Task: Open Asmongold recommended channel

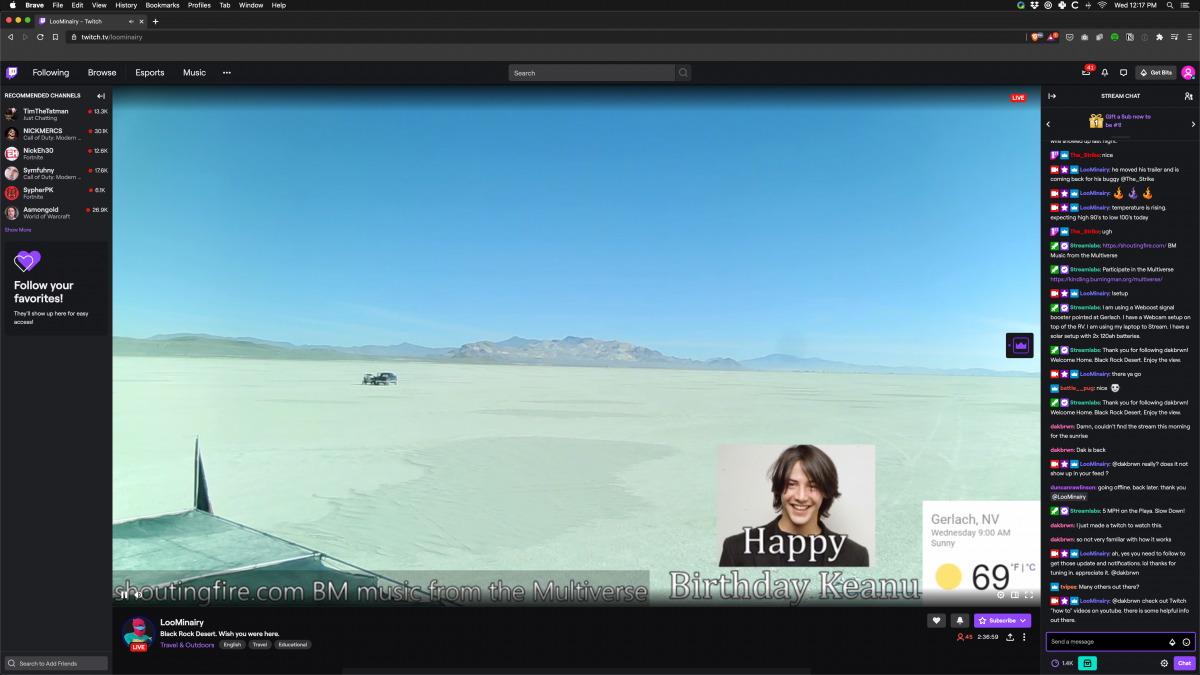Action: tap(55, 212)
